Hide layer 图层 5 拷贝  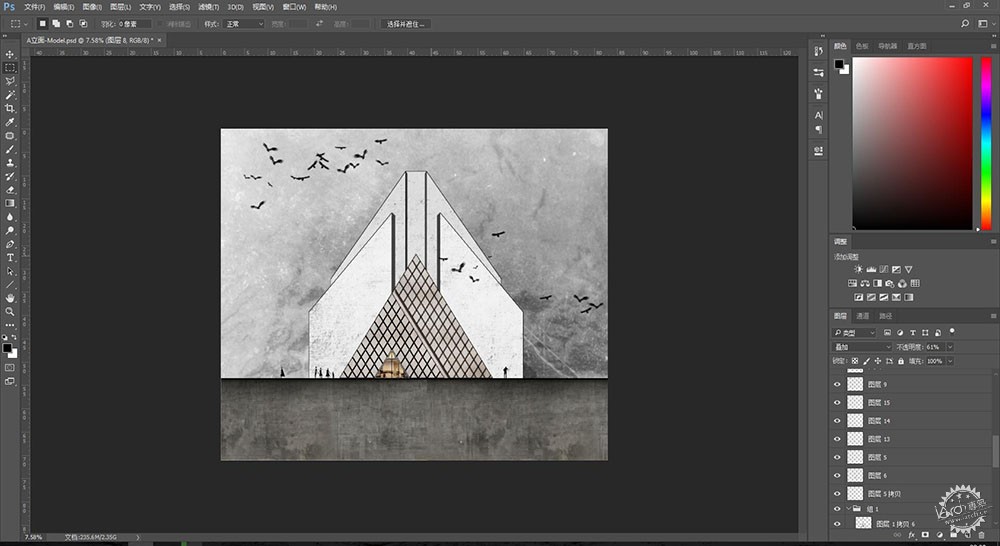(837, 493)
